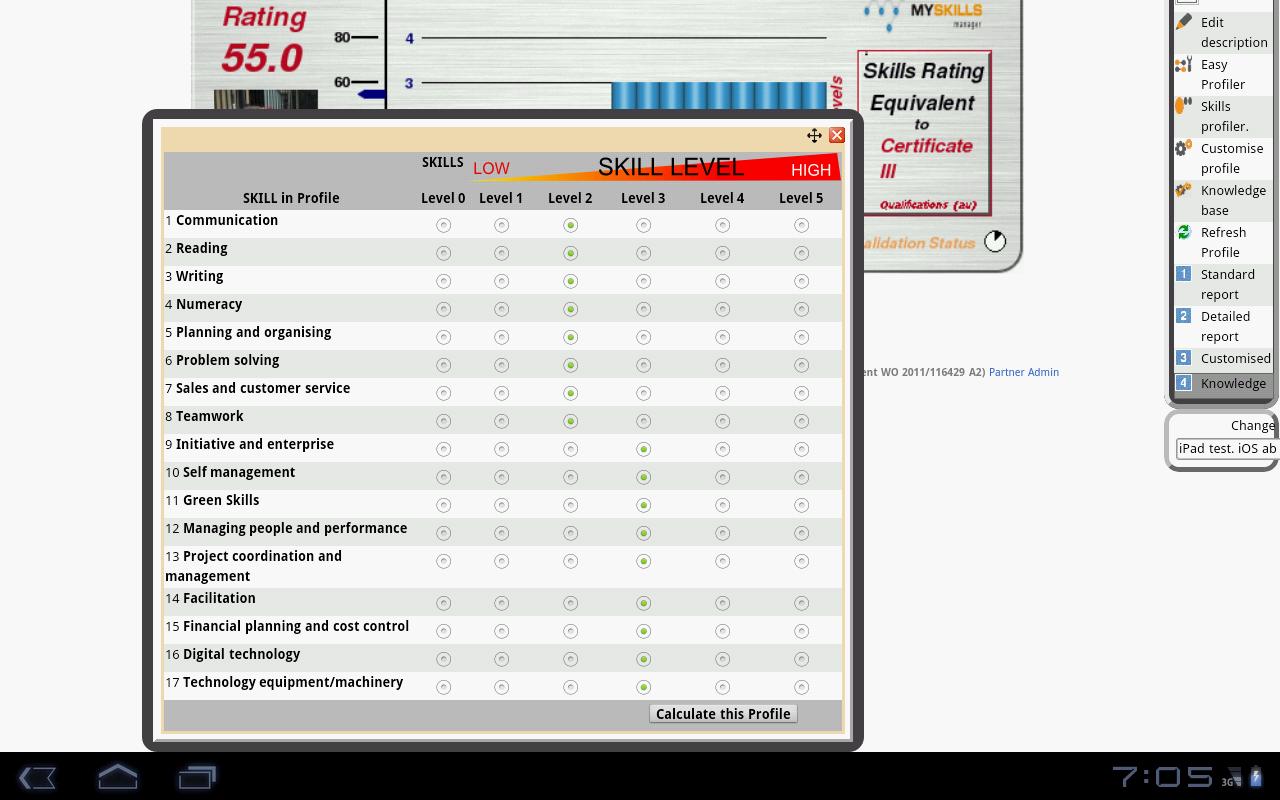Set Facilitation to Level 5
Viewport: 1280px width, 800px height.
tap(801, 603)
